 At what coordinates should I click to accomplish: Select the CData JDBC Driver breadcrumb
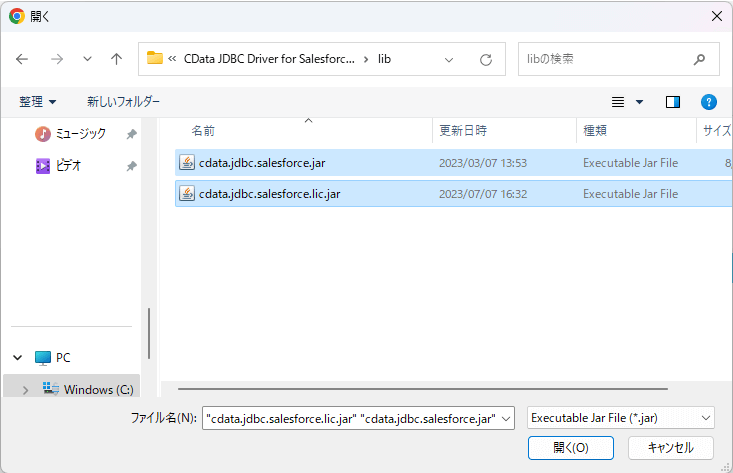[x=269, y=59]
